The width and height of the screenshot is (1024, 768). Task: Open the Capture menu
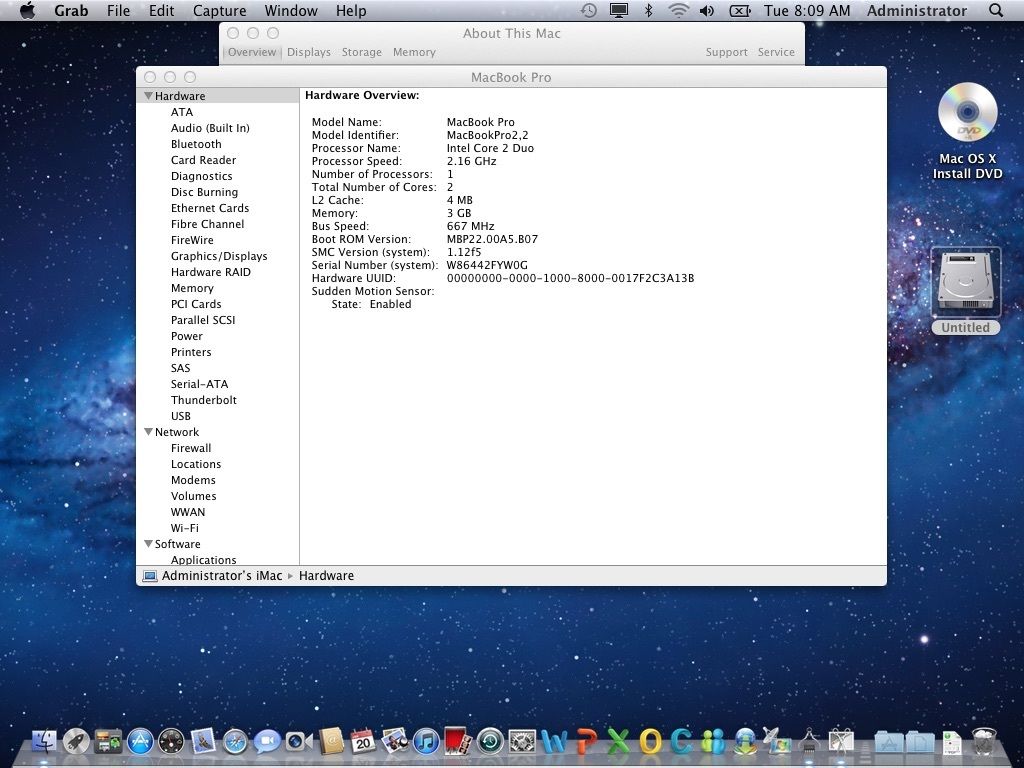(219, 11)
